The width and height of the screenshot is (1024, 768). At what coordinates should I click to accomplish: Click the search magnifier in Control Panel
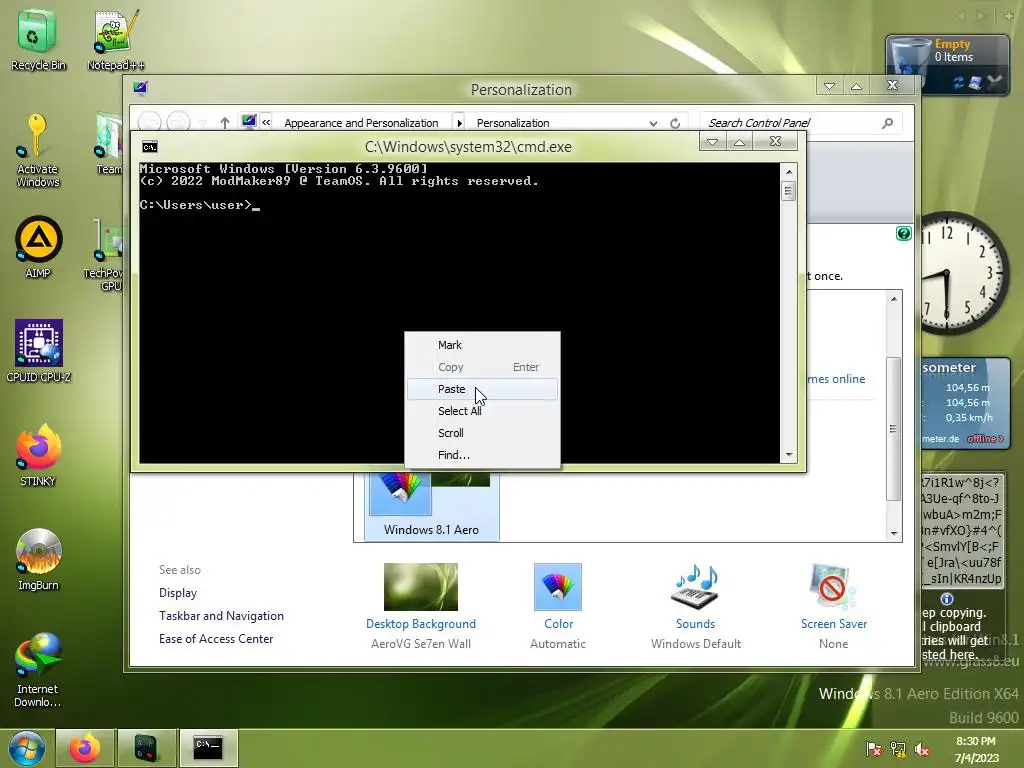point(887,123)
